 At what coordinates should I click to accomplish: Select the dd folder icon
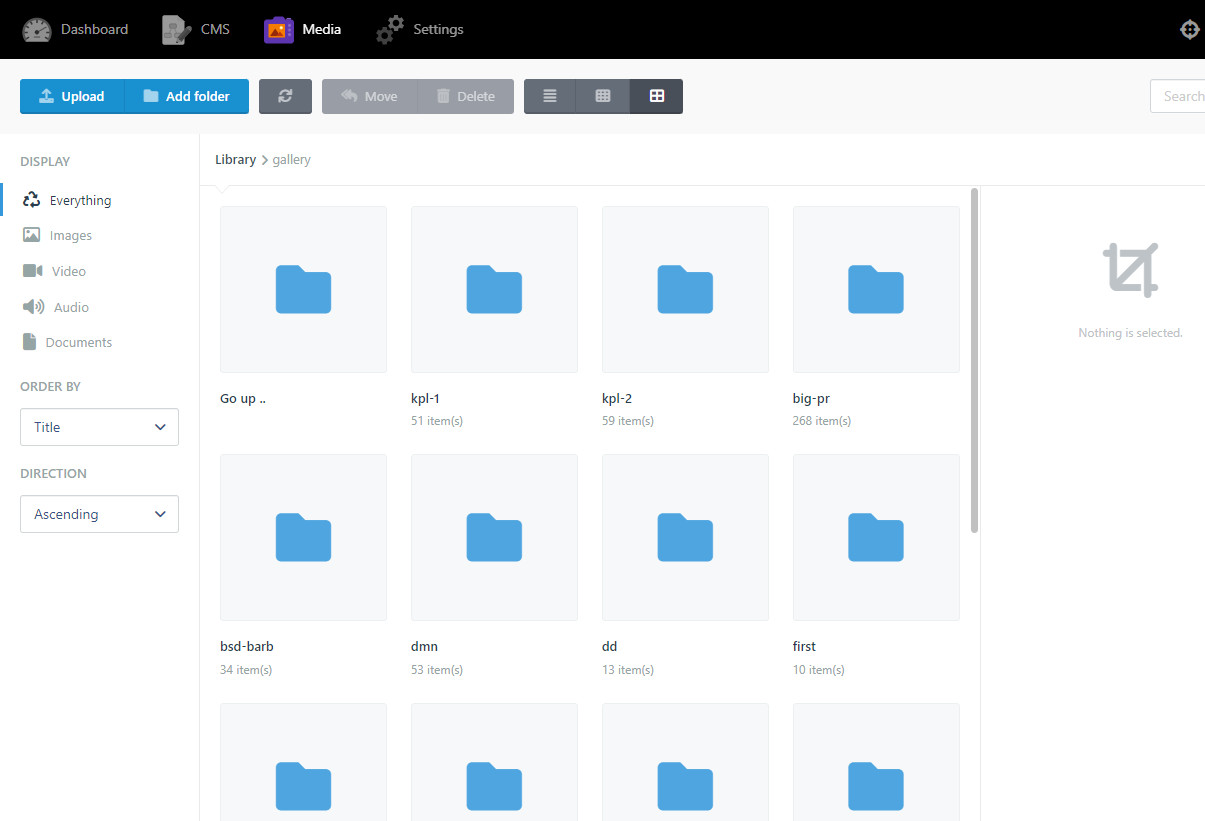685,537
